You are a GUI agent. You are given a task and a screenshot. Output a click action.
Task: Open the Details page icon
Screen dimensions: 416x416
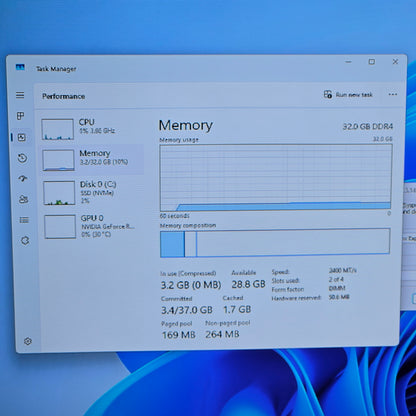pyautogui.click(x=24, y=220)
